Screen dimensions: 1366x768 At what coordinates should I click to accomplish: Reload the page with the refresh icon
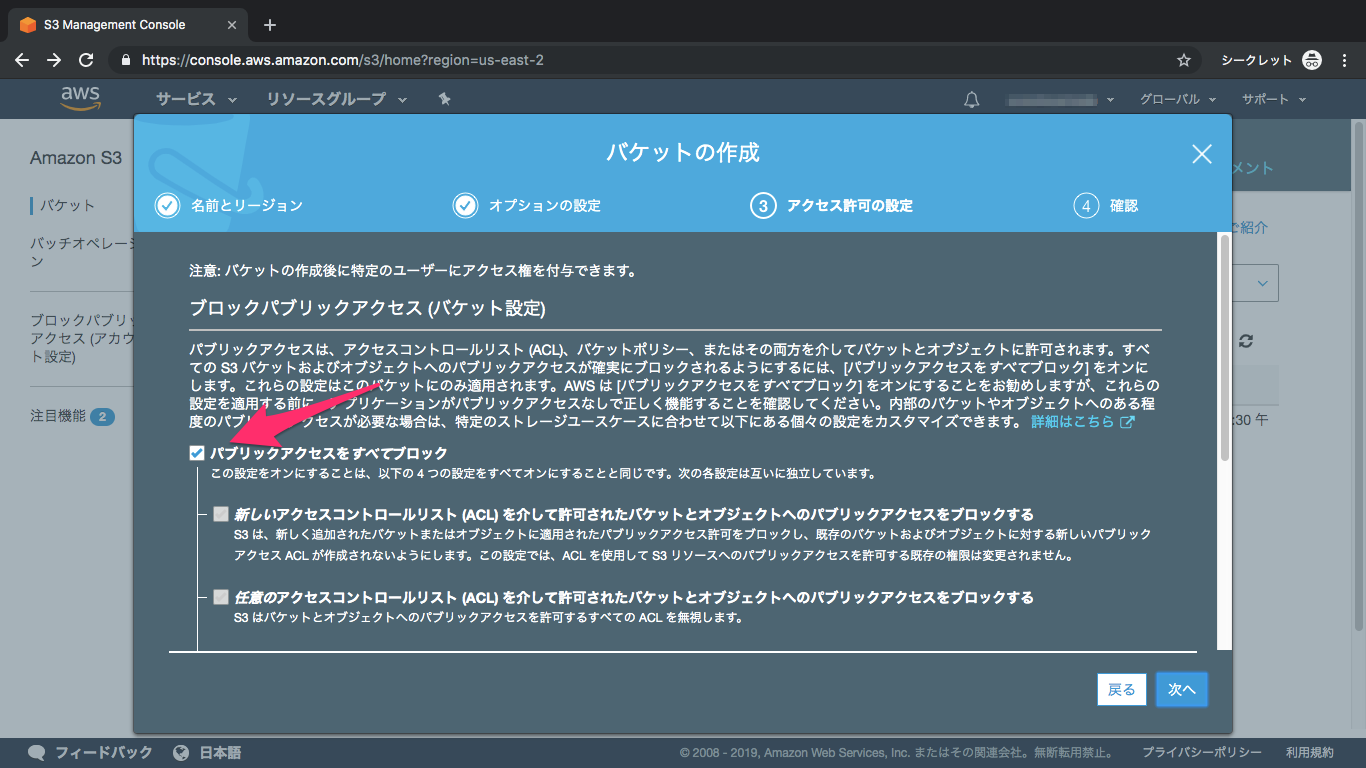[x=86, y=60]
